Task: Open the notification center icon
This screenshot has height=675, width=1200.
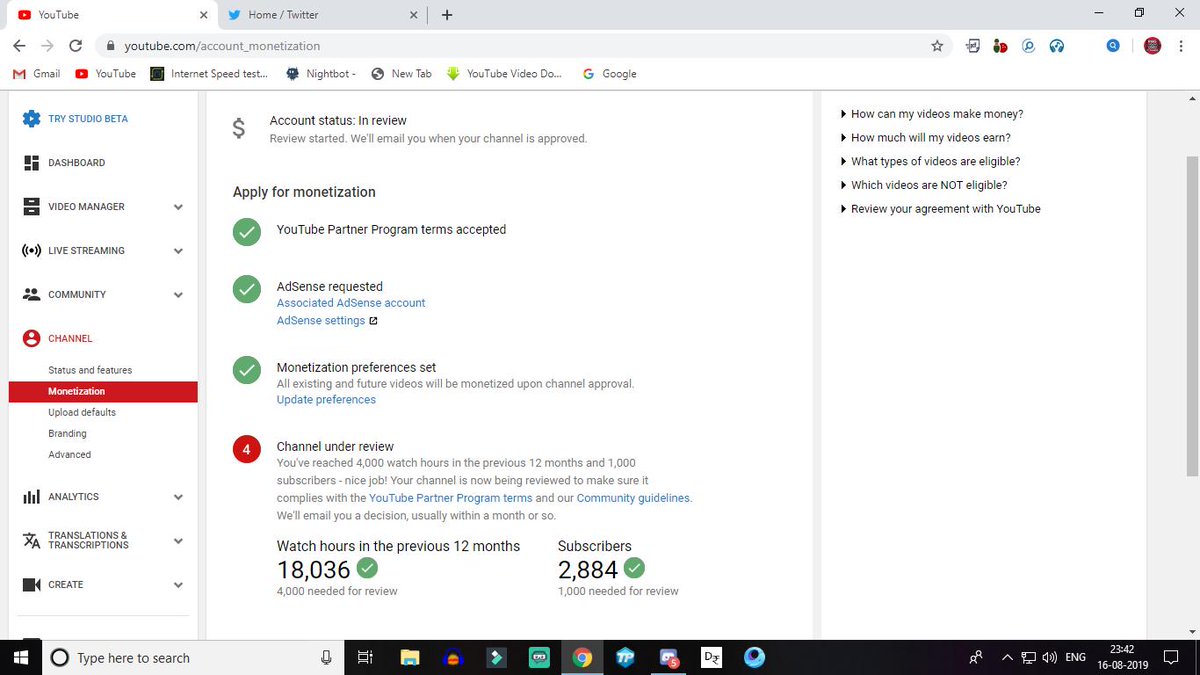Action: pyautogui.click(x=1172, y=657)
